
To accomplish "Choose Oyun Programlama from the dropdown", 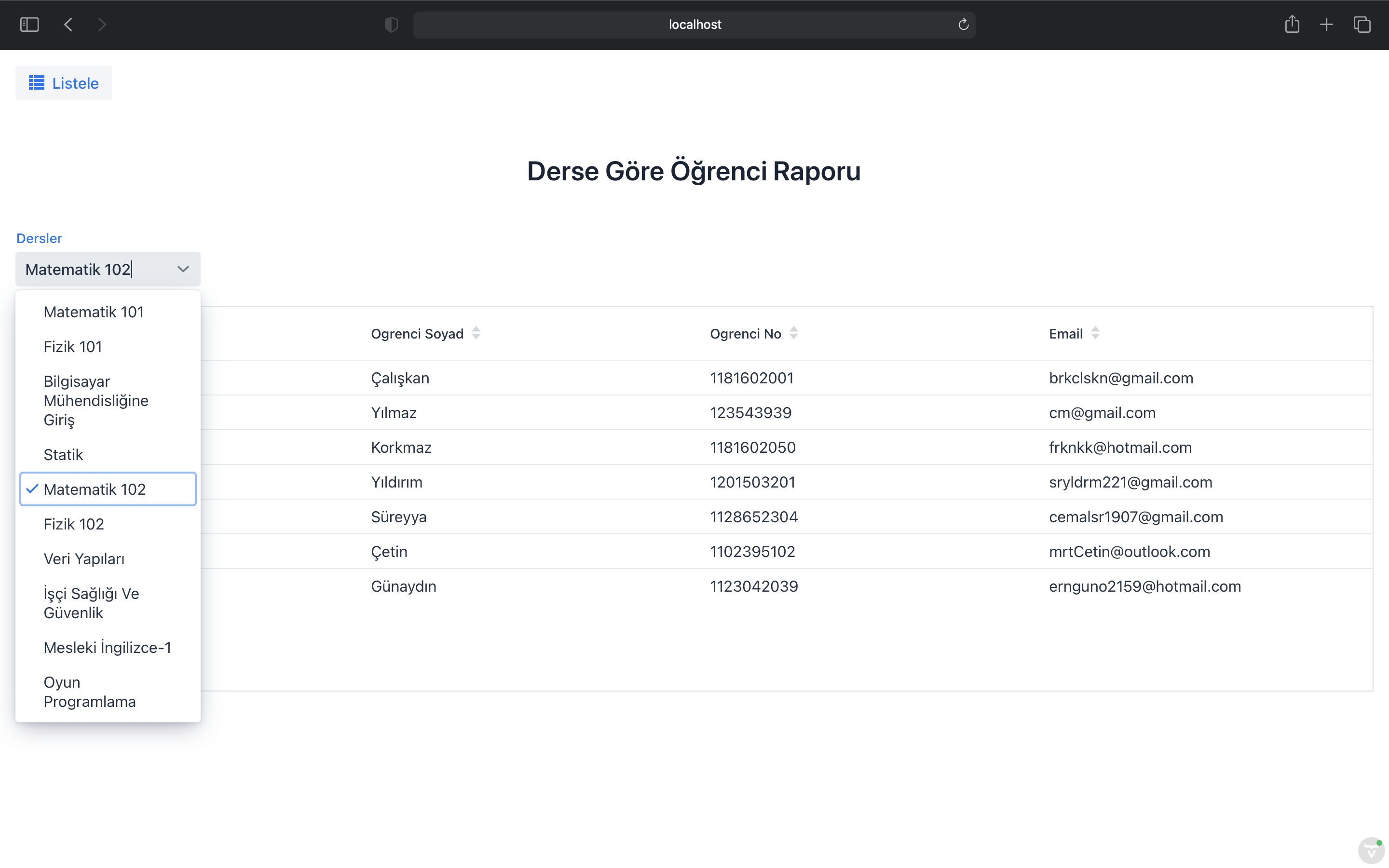I will [x=90, y=691].
